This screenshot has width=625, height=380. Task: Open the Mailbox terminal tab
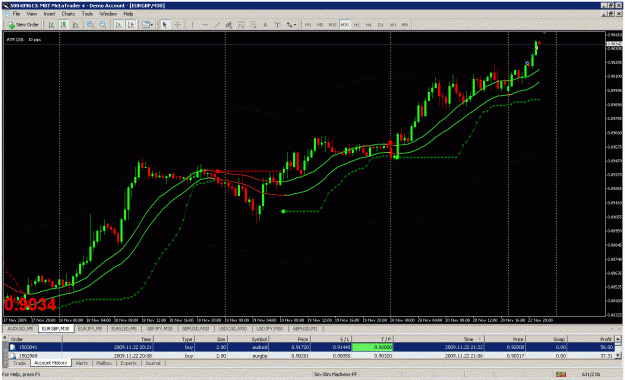tap(104, 363)
